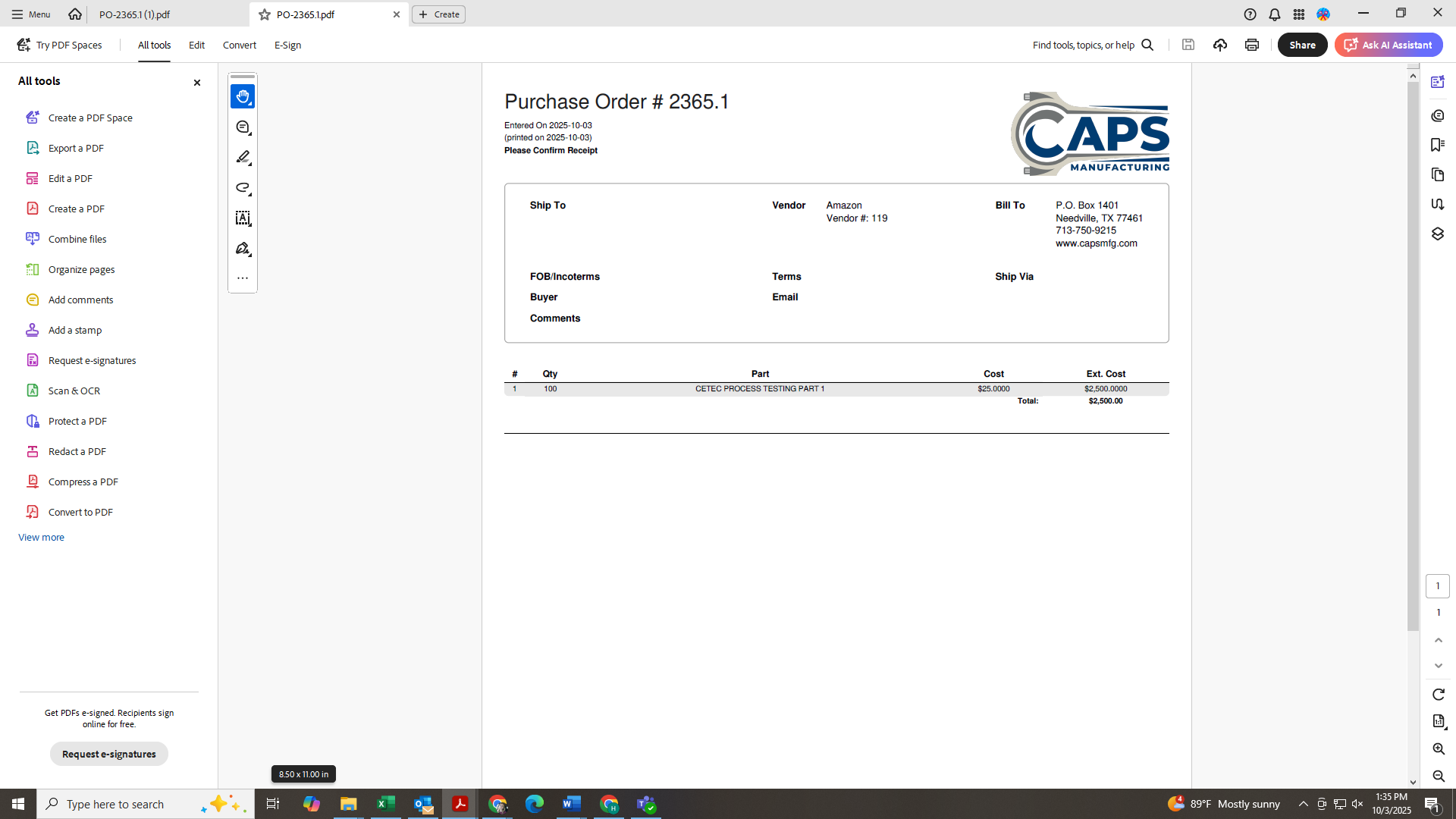Viewport: 1456px width, 819px height.
Task: Click the Rotate page icon
Action: (1438, 695)
